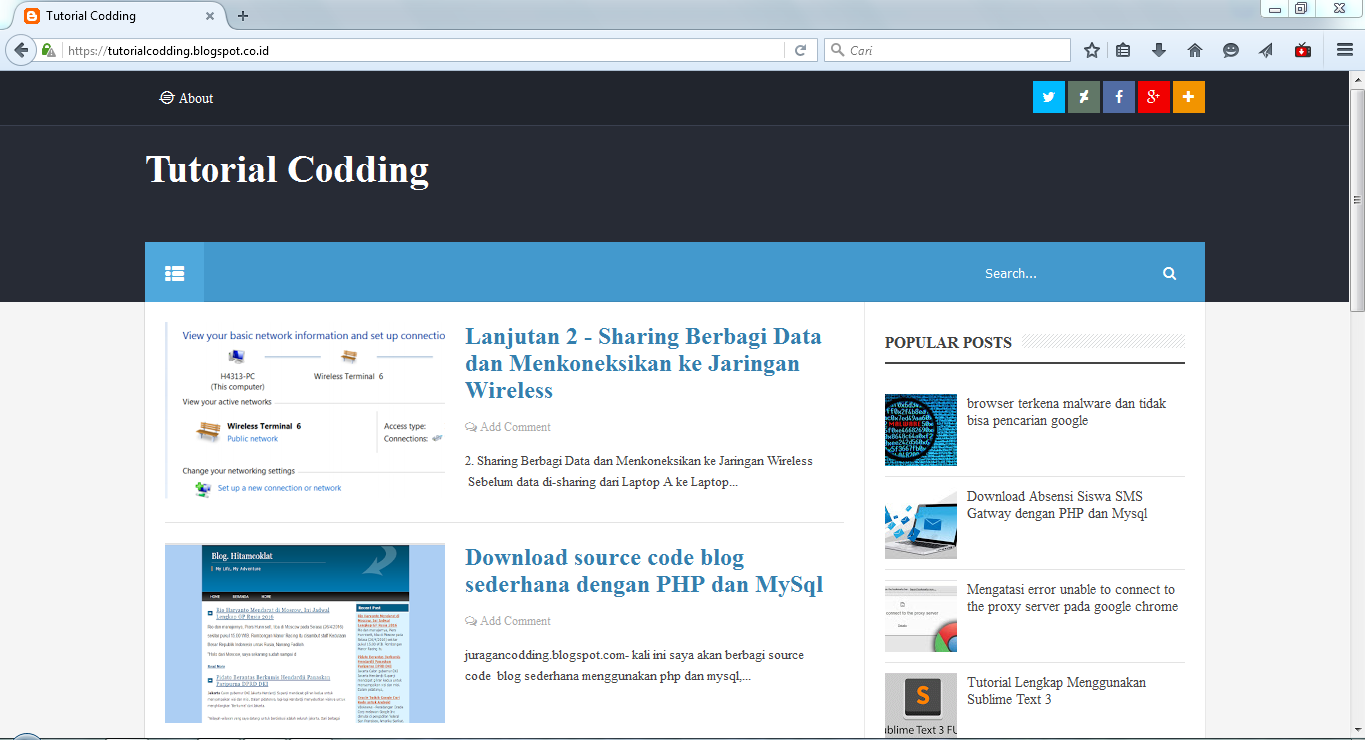
Task: Click the Downloads arrow in the toolbar
Action: pyautogui.click(x=1159, y=49)
